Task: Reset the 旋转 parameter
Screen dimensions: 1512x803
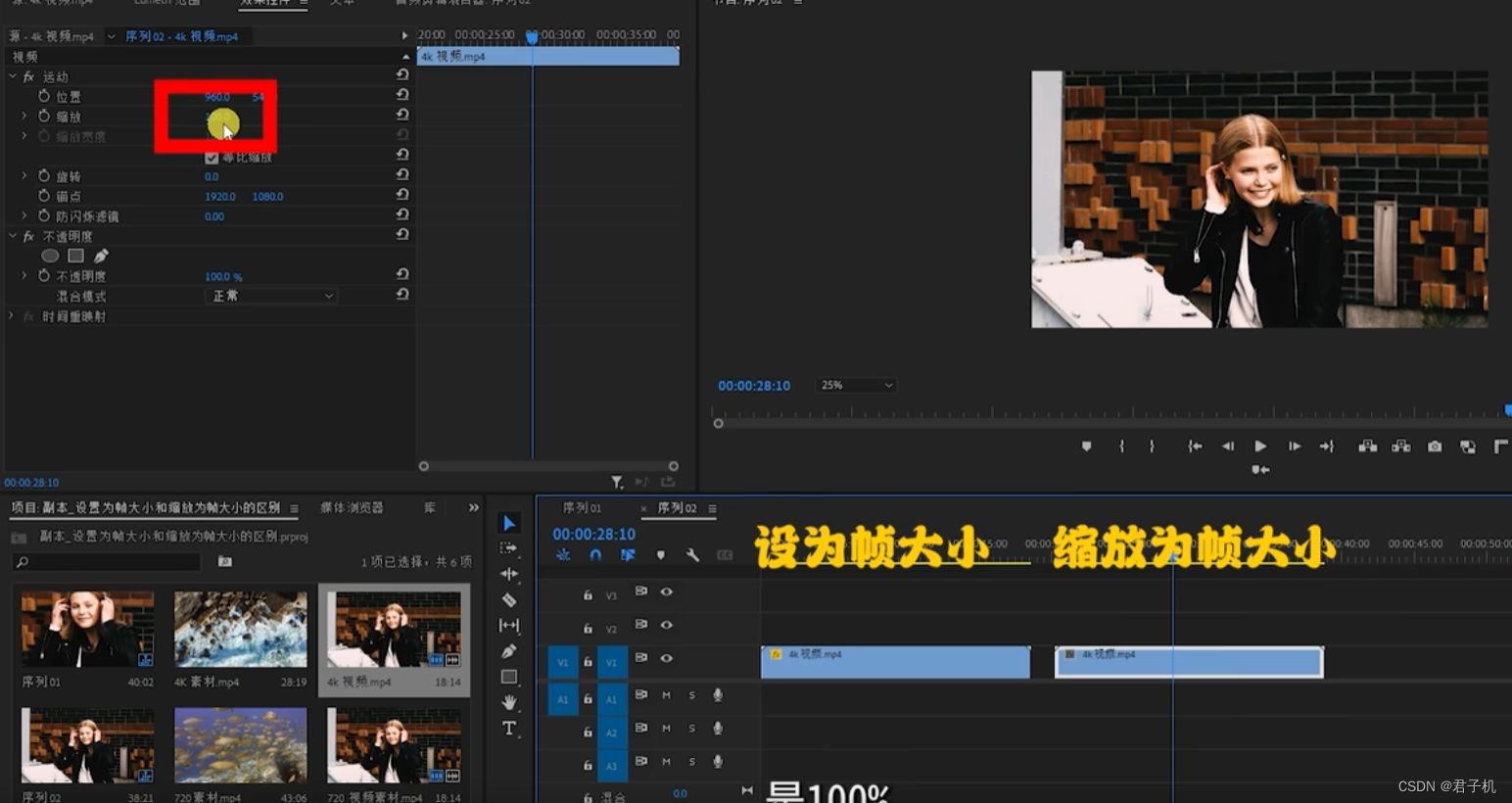Action: pyautogui.click(x=402, y=174)
